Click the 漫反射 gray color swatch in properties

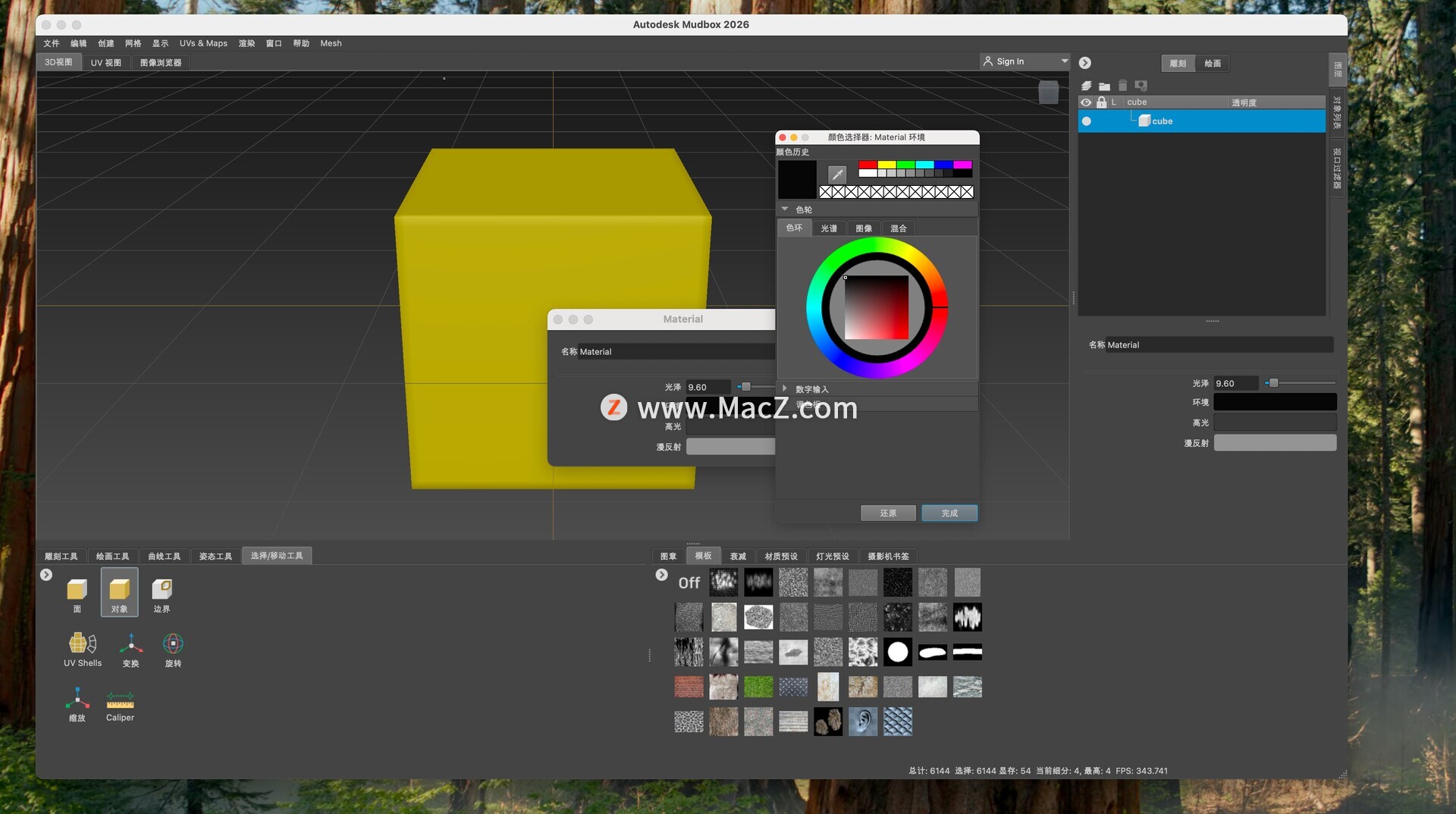click(x=1275, y=443)
